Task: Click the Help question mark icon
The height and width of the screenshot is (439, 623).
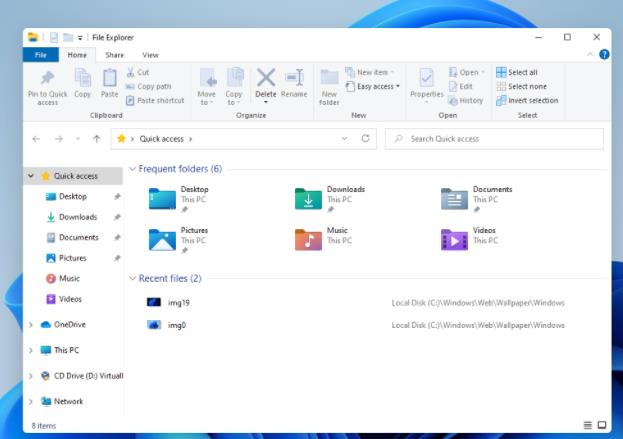Action: click(x=604, y=54)
